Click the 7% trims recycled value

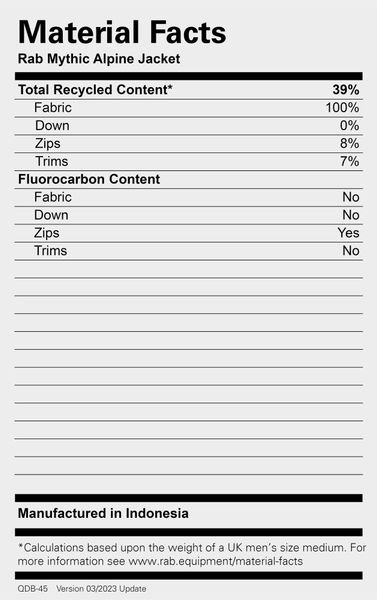coord(349,161)
